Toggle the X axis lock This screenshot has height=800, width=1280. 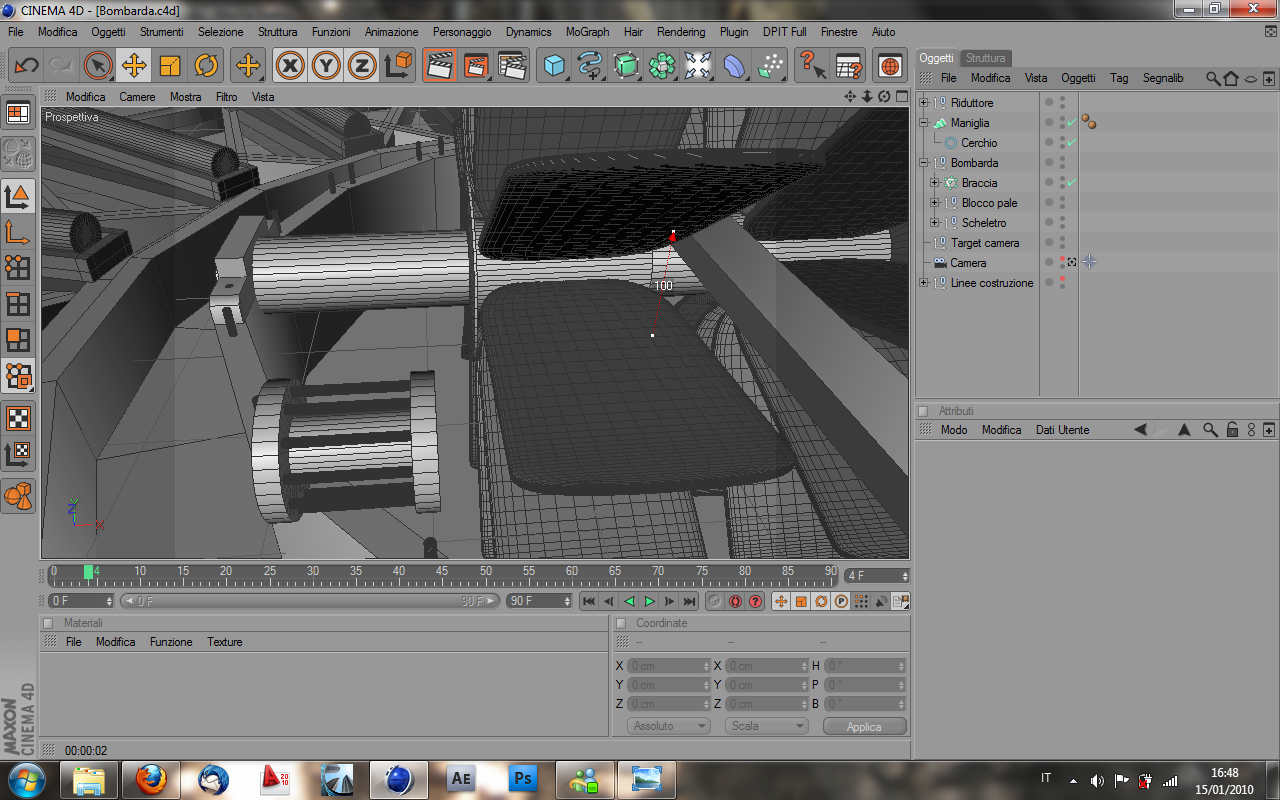click(290, 66)
